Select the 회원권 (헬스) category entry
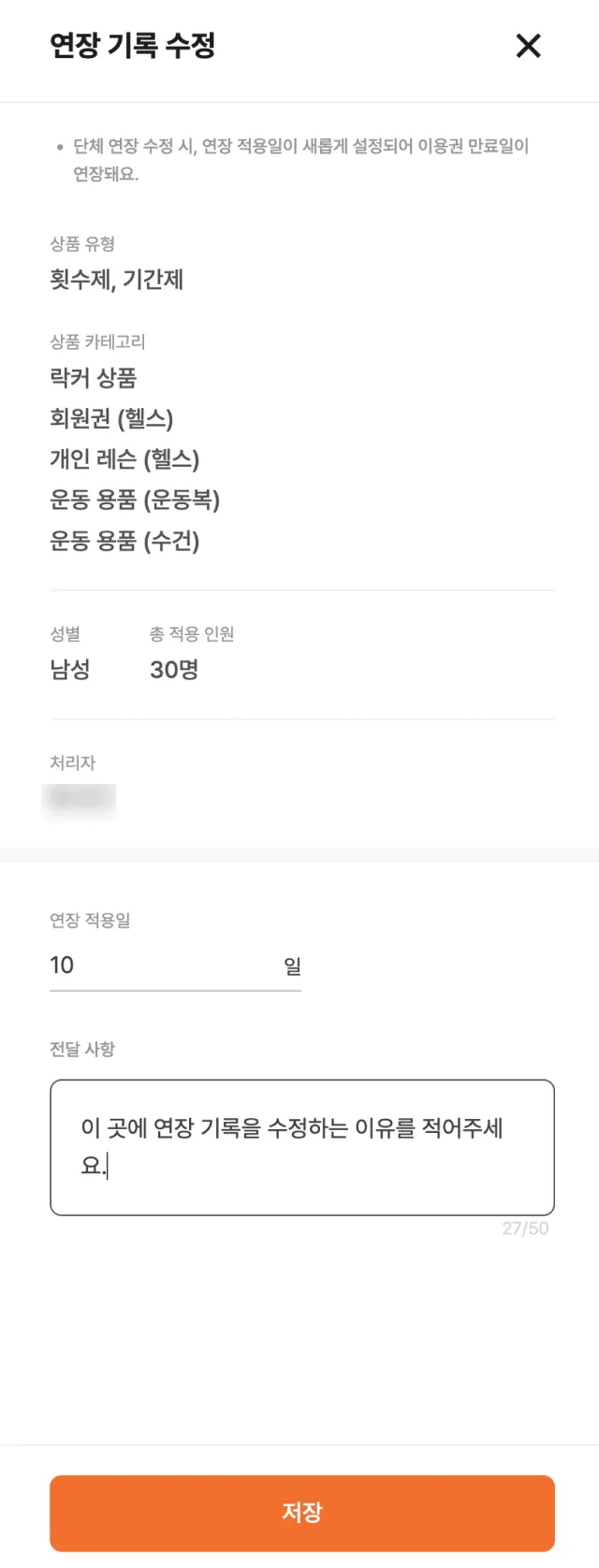Viewport: 599px width, 1568px height. click(x=112, y=418)
